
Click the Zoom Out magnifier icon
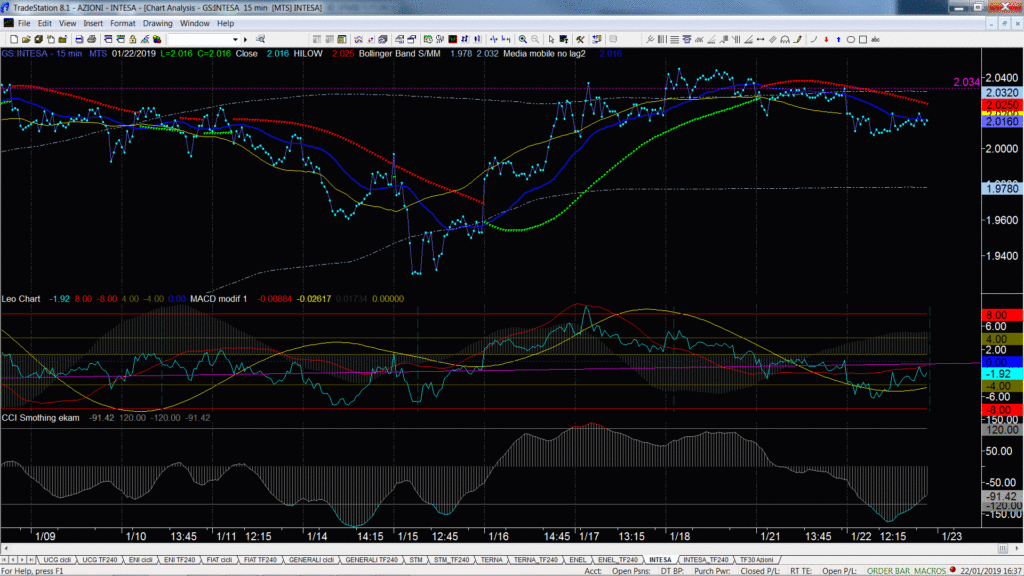(x=535, y=39)
